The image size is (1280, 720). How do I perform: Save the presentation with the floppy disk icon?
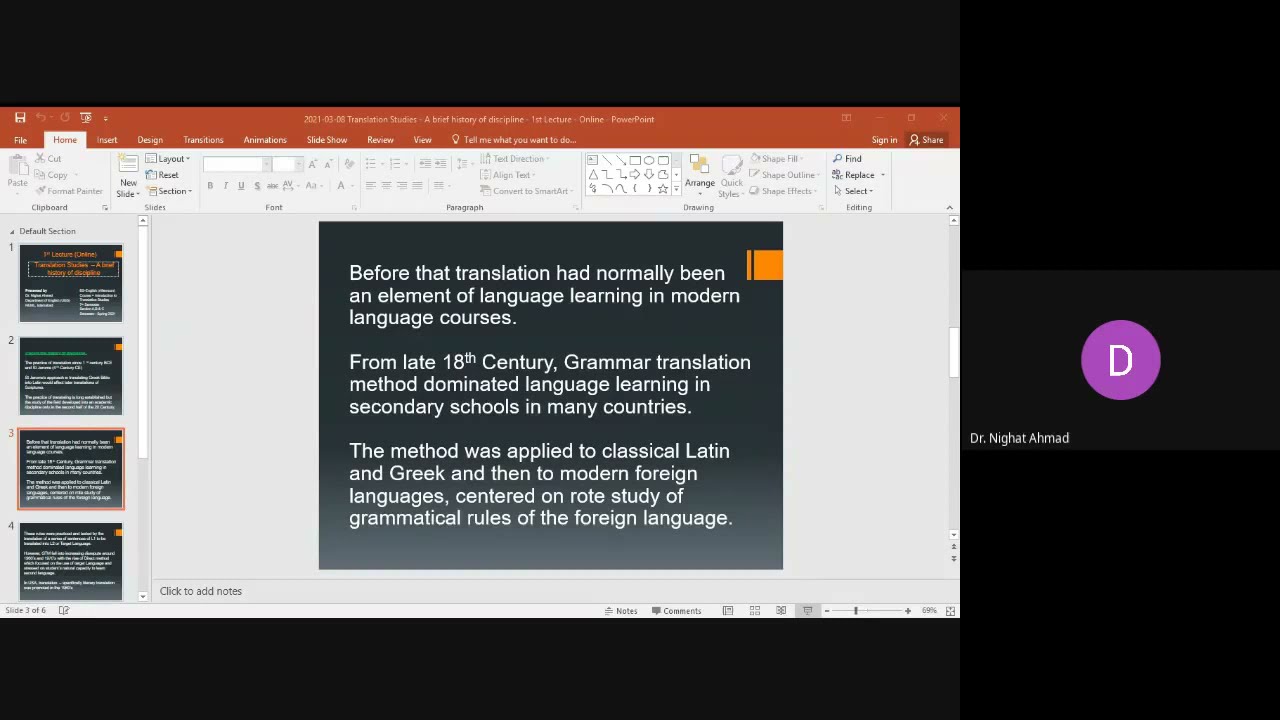[x=19, y=118]
